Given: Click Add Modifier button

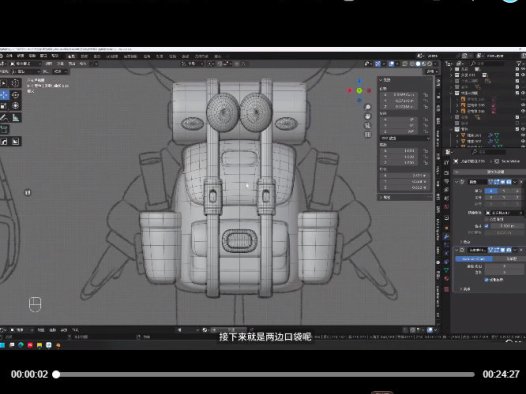Looking at the screenshot, I should (x=488, y=172).
